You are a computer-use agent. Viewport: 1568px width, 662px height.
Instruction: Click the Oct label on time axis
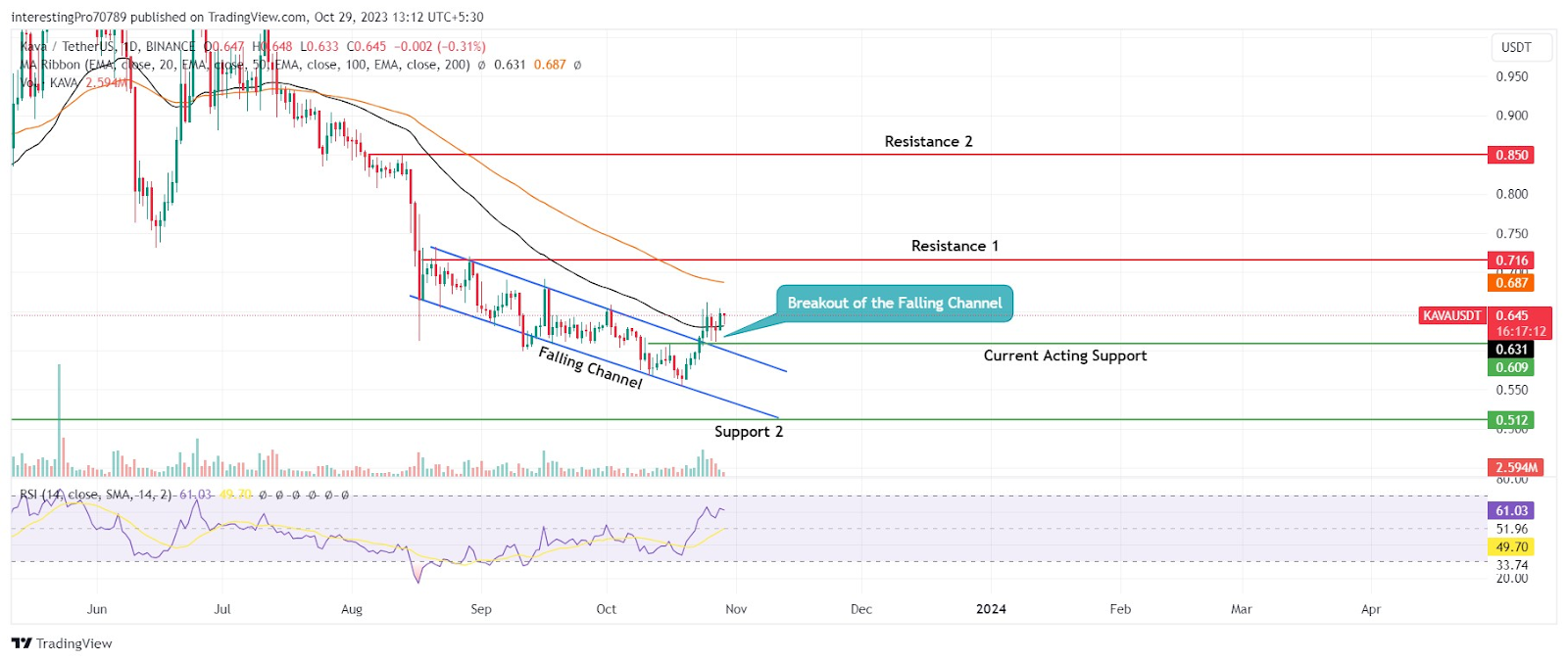tap(607, 609)
